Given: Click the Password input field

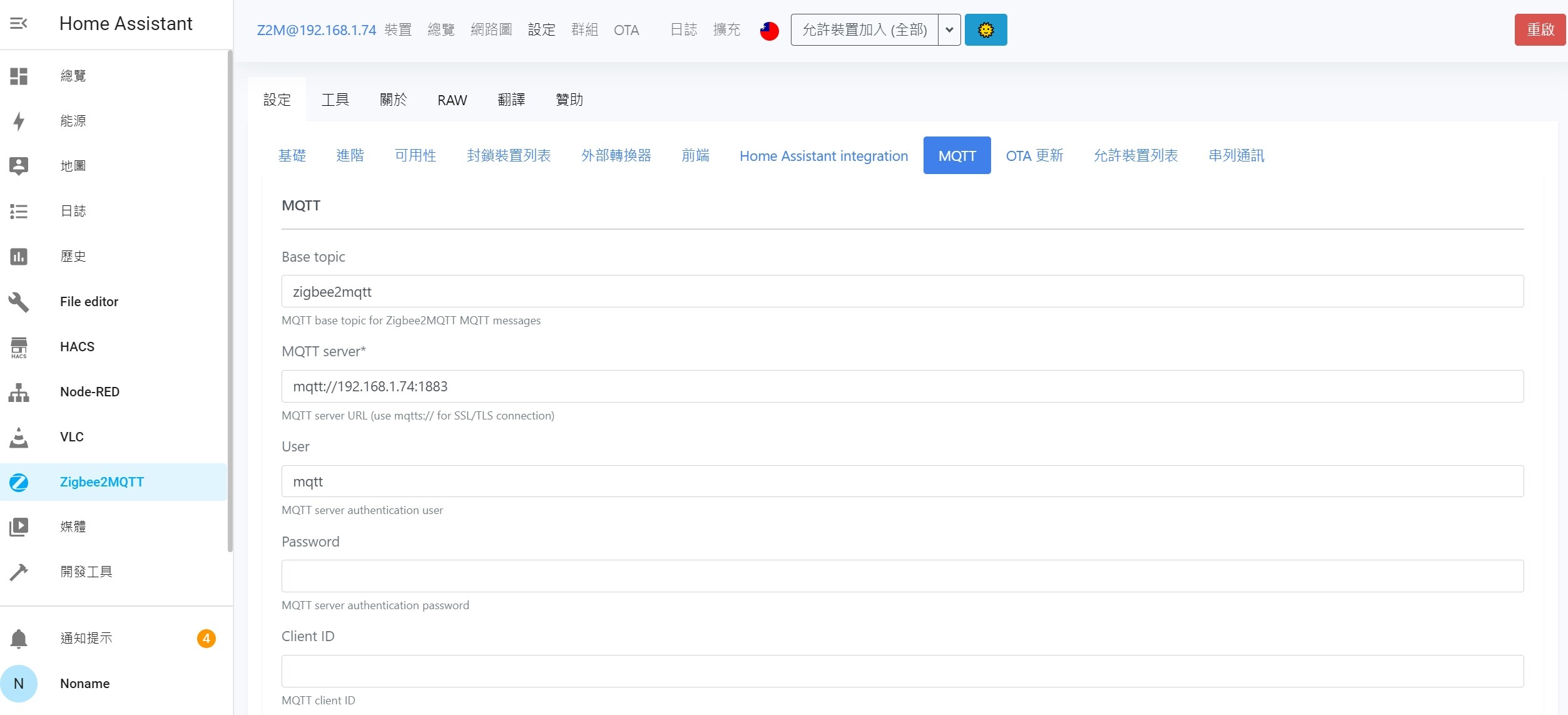Looking at the screenshot, I should [x=902, y=576].
